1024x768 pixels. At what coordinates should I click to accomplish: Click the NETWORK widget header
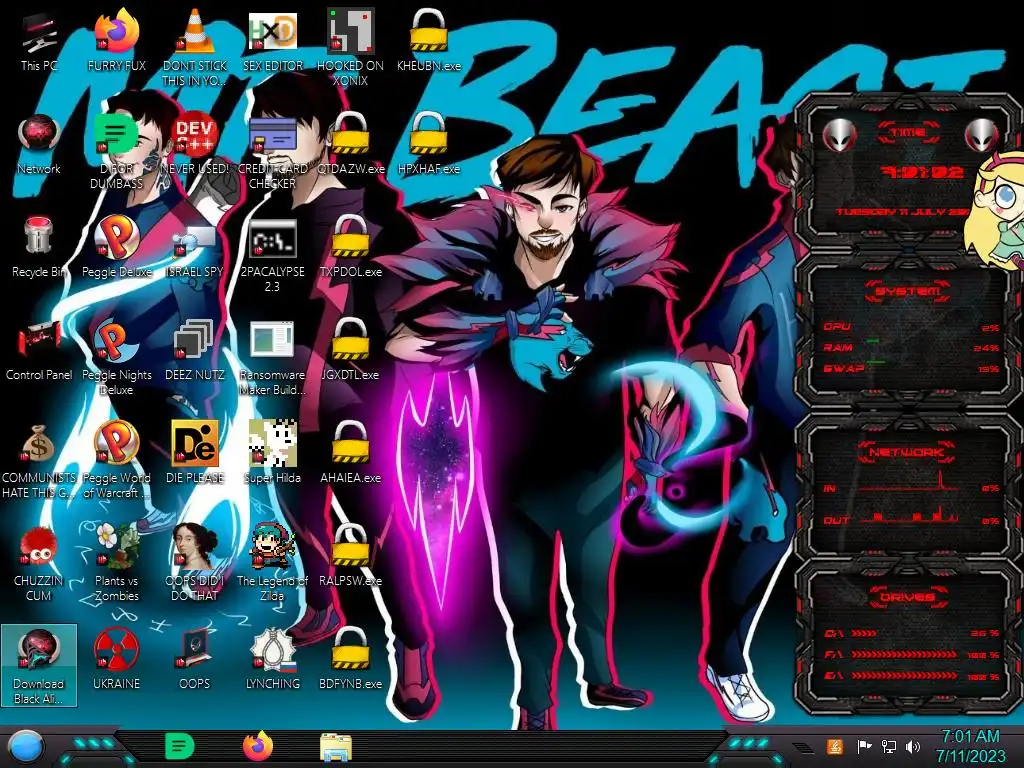[x=908, y=451]
